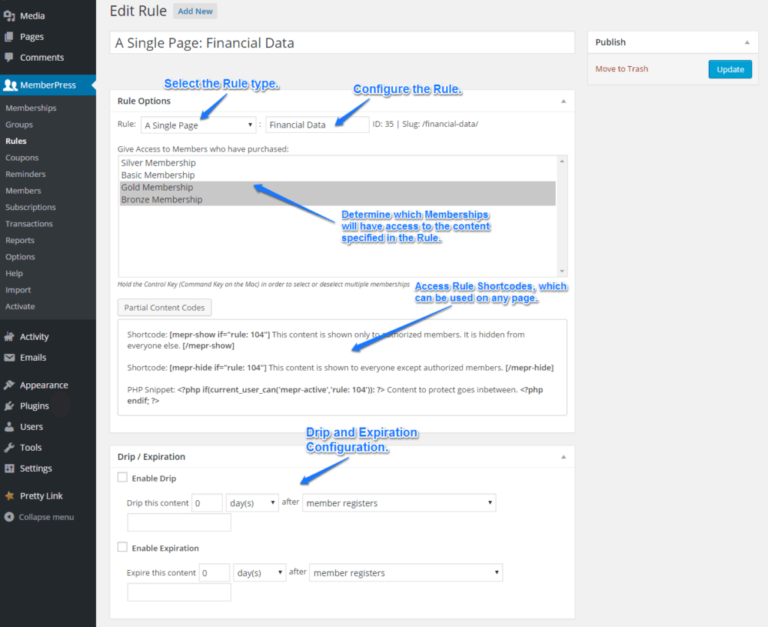768x627 pixels.
Task: Select Basic Membership in the list
Action: pyautogui.click(x=337, y=175)
